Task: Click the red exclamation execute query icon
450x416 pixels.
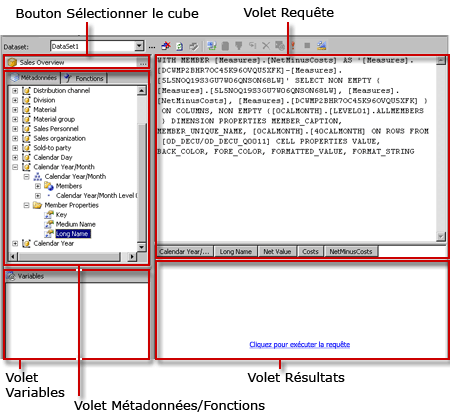Action: 293,45
